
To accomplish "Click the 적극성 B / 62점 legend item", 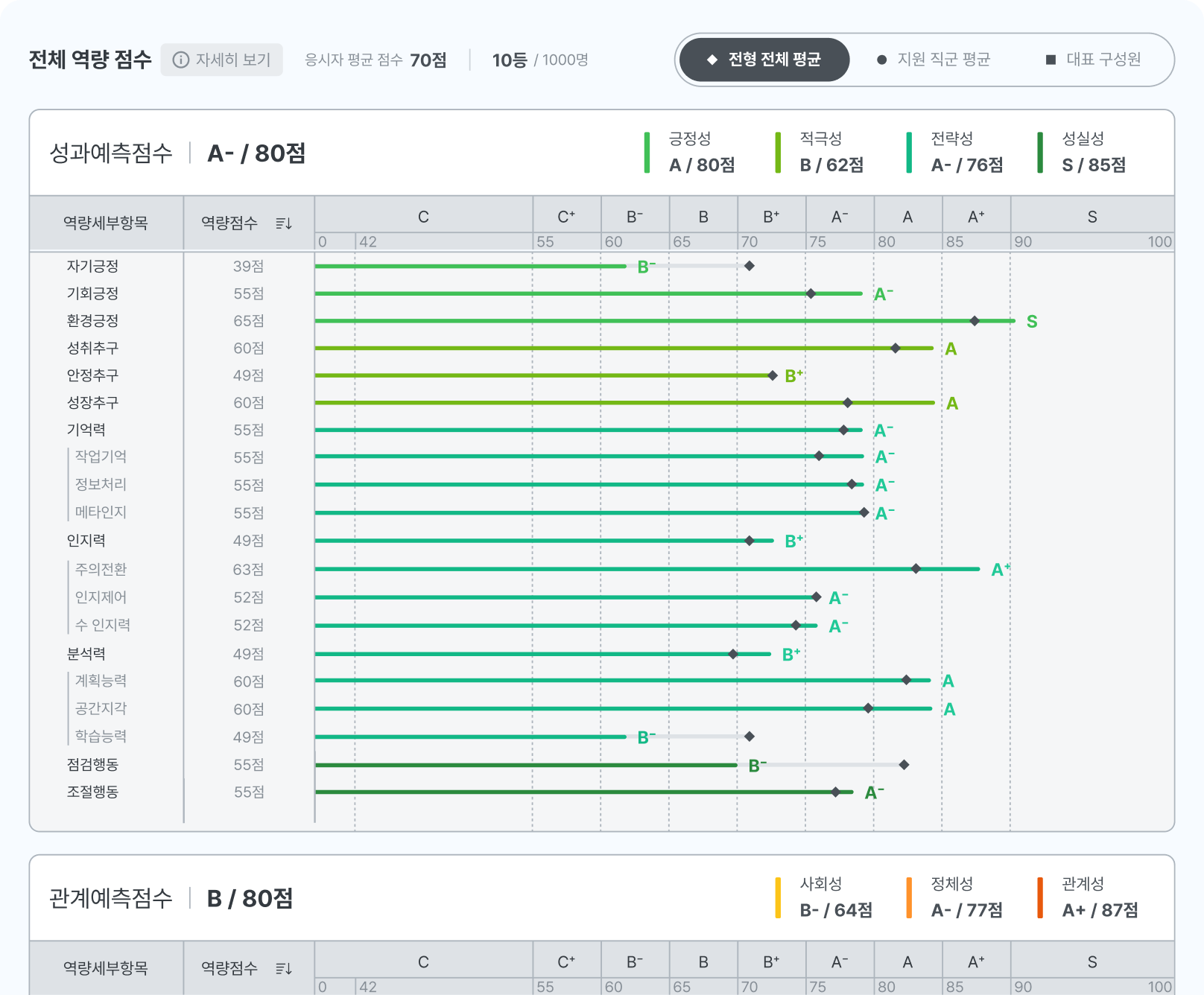I will [x=820, y=152].
